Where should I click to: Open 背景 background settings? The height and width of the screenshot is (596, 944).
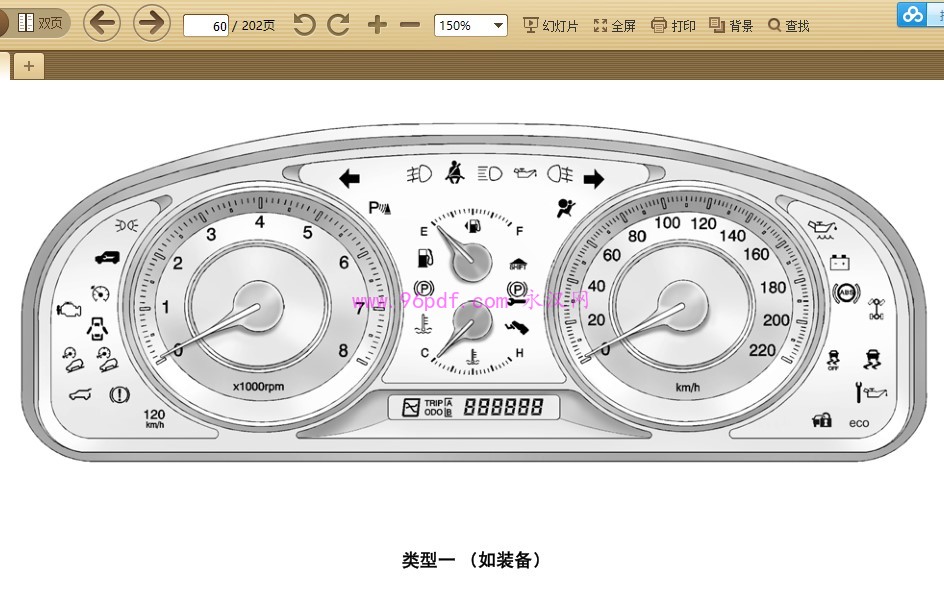[731, 26]
